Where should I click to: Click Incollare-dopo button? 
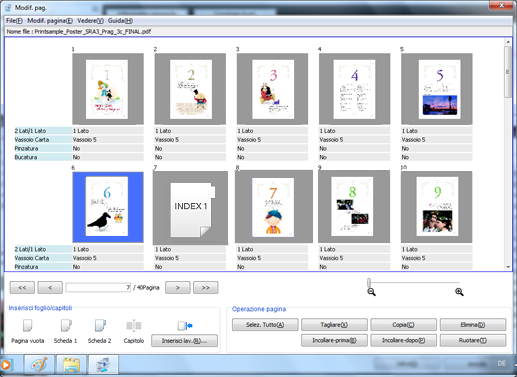pos(403,340)
